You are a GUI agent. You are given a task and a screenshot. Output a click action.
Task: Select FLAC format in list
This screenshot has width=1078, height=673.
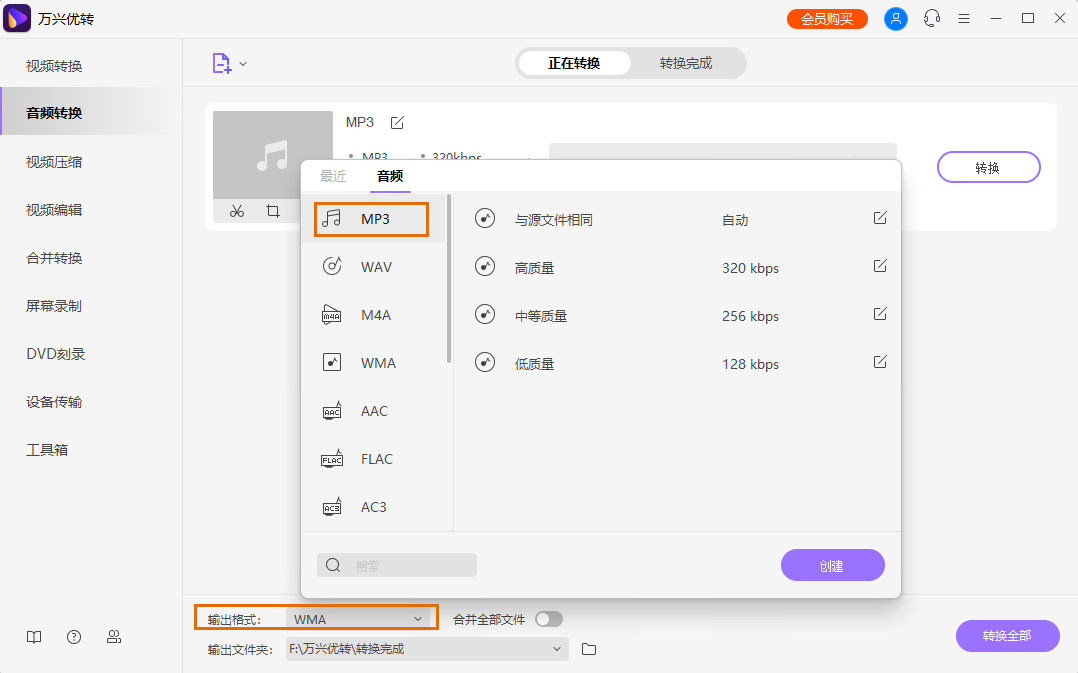375,459
